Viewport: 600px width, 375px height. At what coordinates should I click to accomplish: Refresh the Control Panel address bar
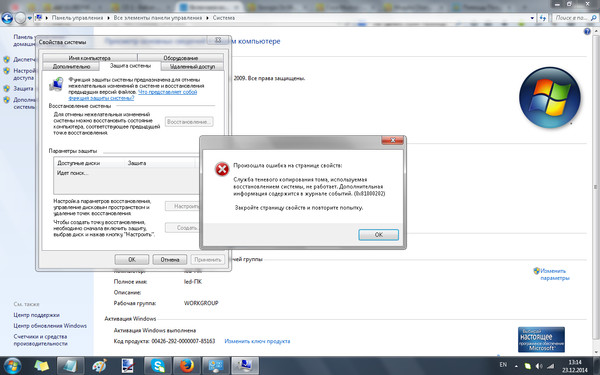click(543, 18)
